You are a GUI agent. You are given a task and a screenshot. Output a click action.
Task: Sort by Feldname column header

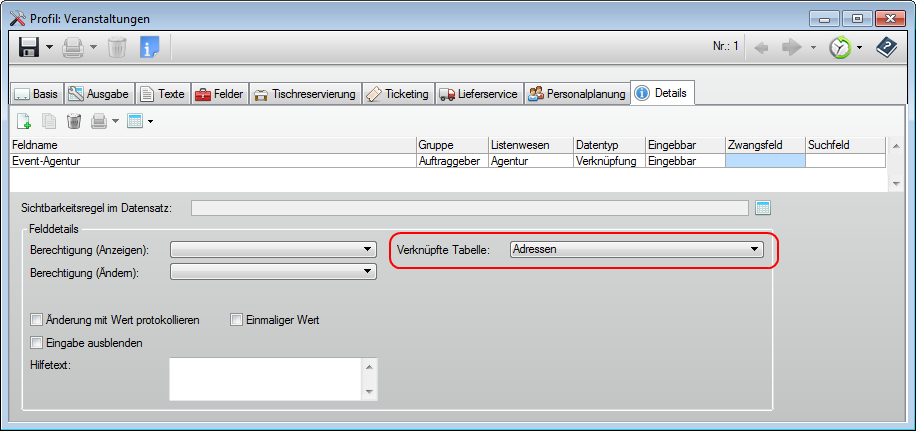(210, 145)
